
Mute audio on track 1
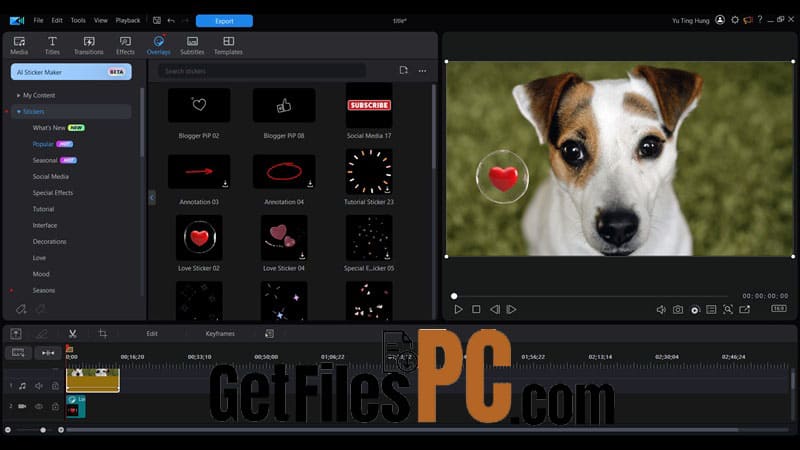pos(39,386)
